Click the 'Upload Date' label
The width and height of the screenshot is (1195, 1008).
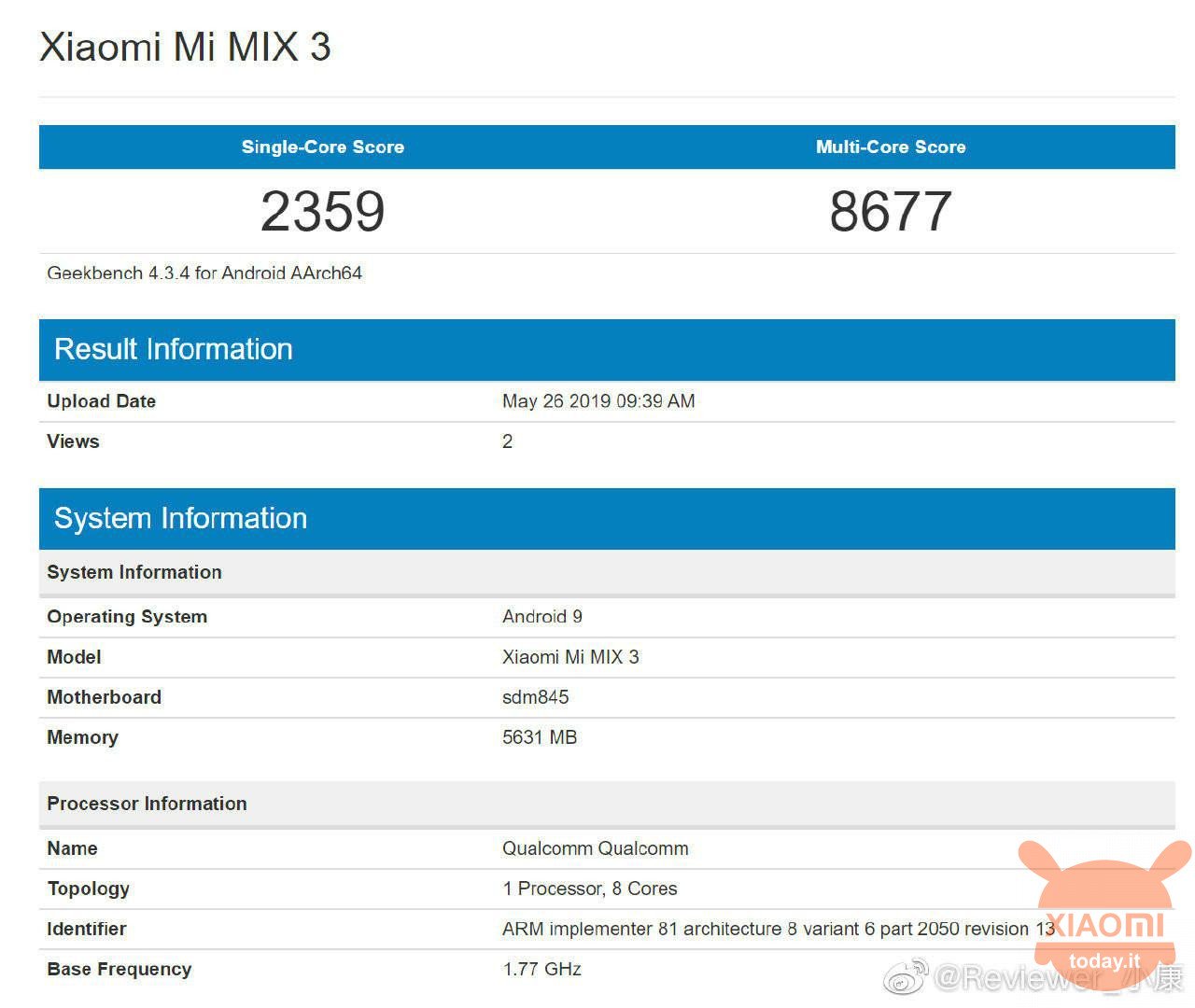pyautogui.click(x=102, y=401)
